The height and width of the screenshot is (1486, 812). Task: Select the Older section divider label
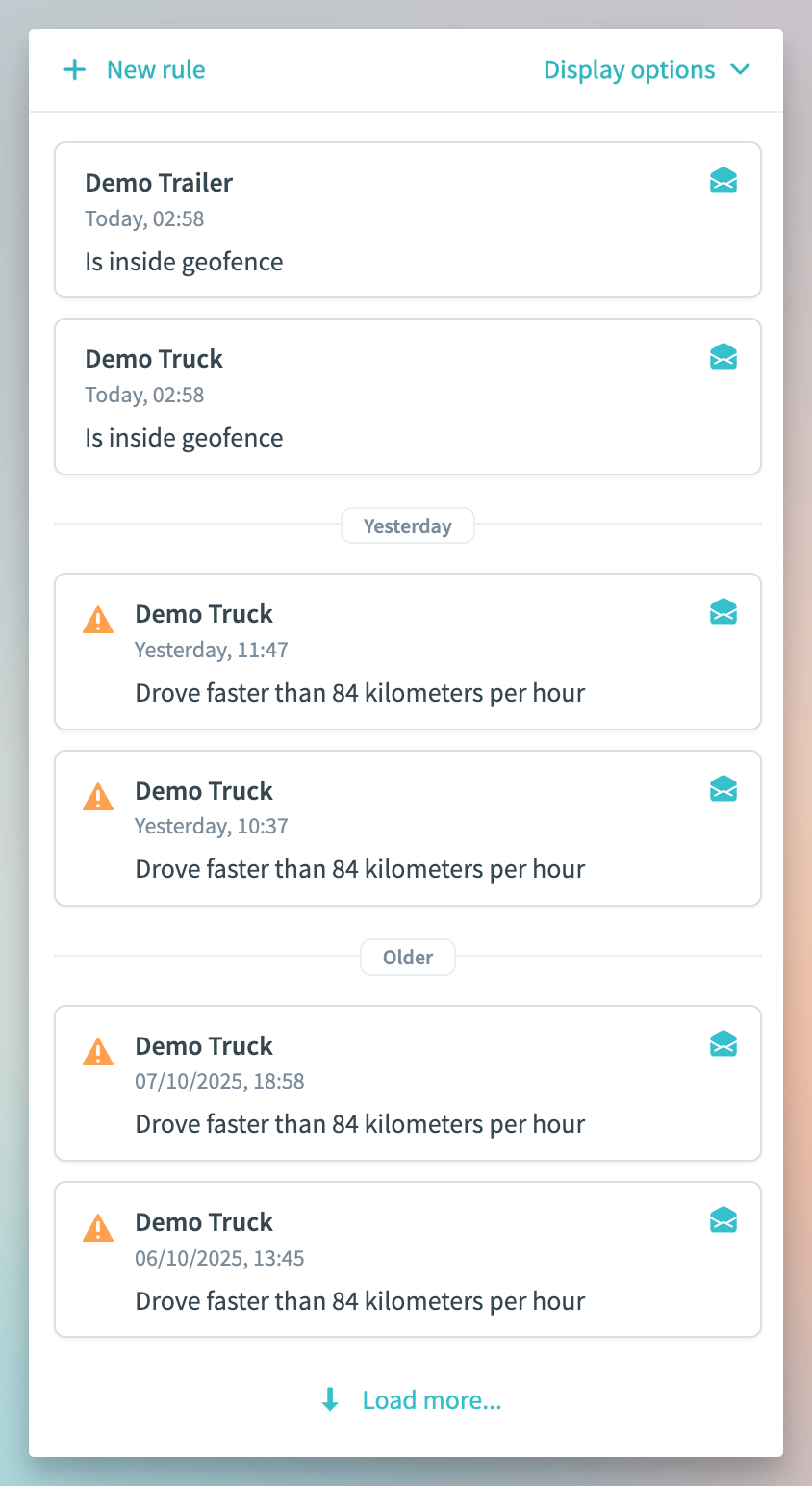408,958
